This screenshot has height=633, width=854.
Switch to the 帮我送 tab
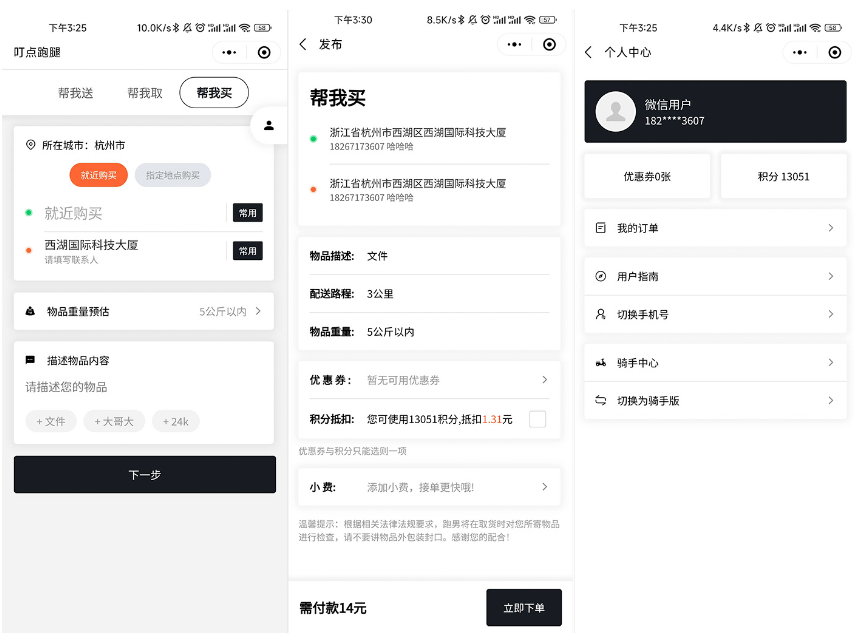point(76,93)
